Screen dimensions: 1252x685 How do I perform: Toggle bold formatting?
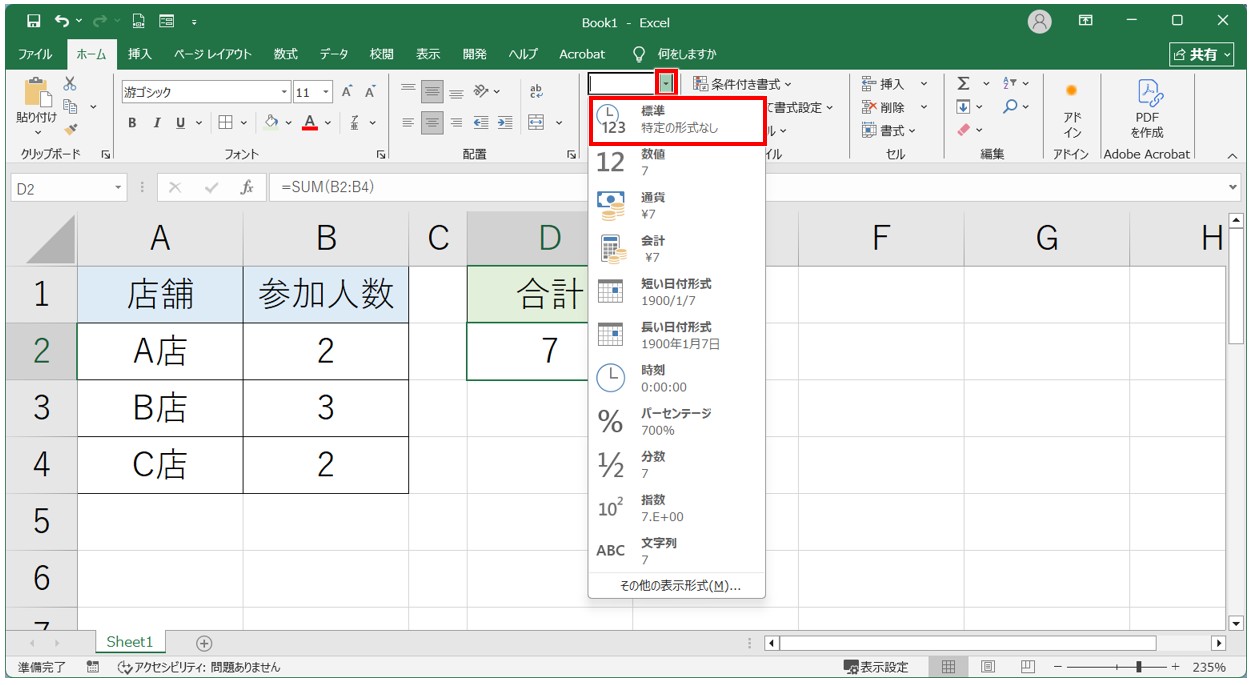[x=133, y=123]
